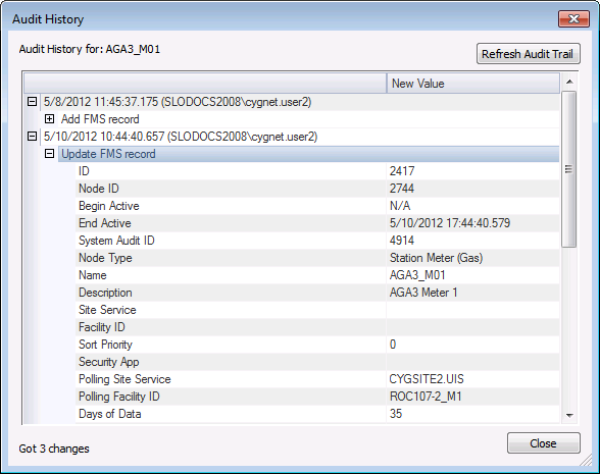The width and height of the screenshot is (600, 474).
Task: Click the value 2744
Action: pos(402,189)
